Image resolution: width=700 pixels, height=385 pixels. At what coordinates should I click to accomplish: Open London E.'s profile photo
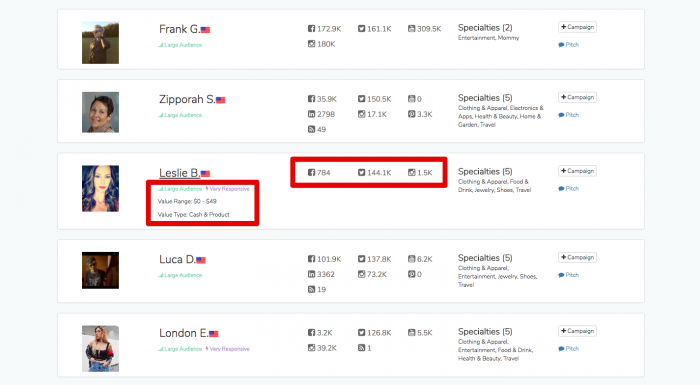(x=100, y=348)
